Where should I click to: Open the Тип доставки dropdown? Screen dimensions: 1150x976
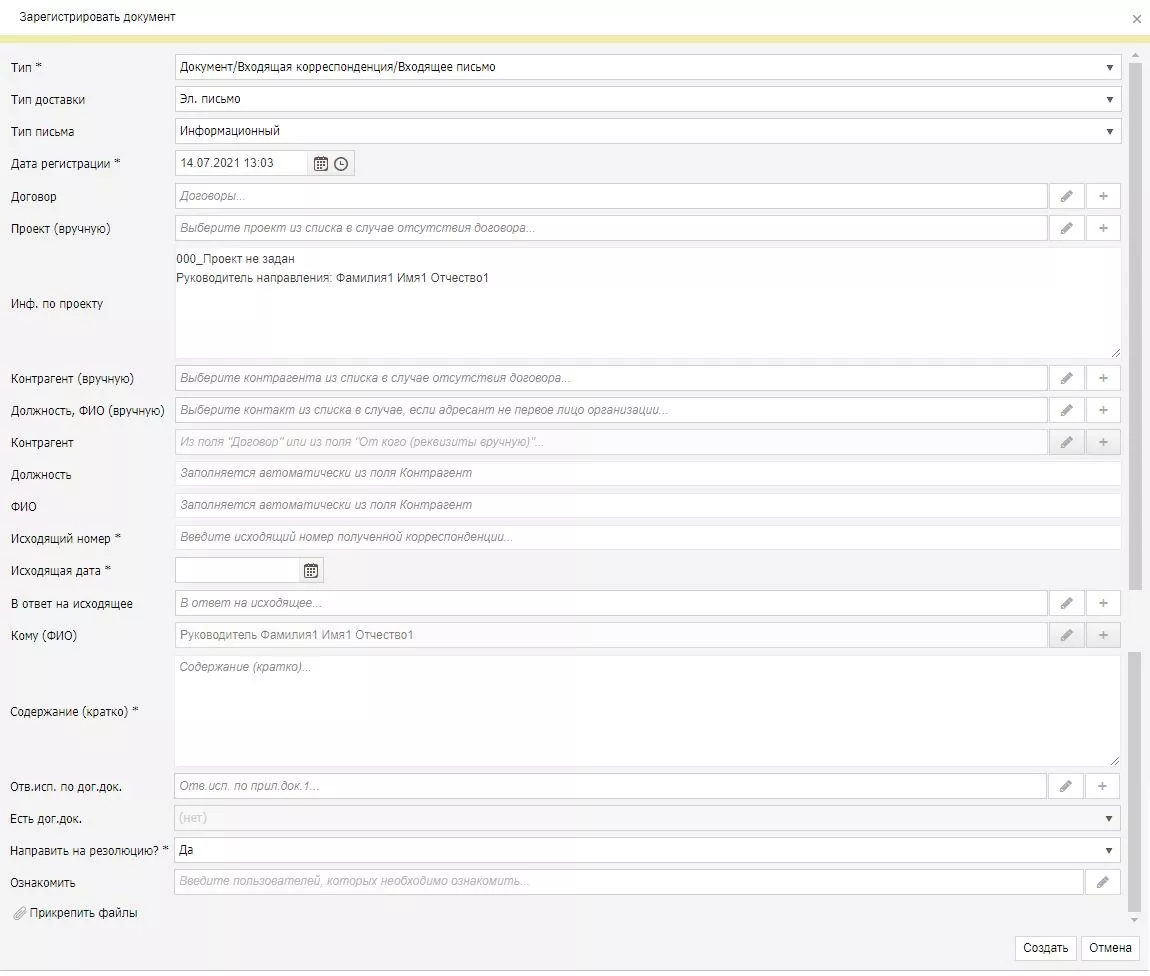[x=1109, y=100]
